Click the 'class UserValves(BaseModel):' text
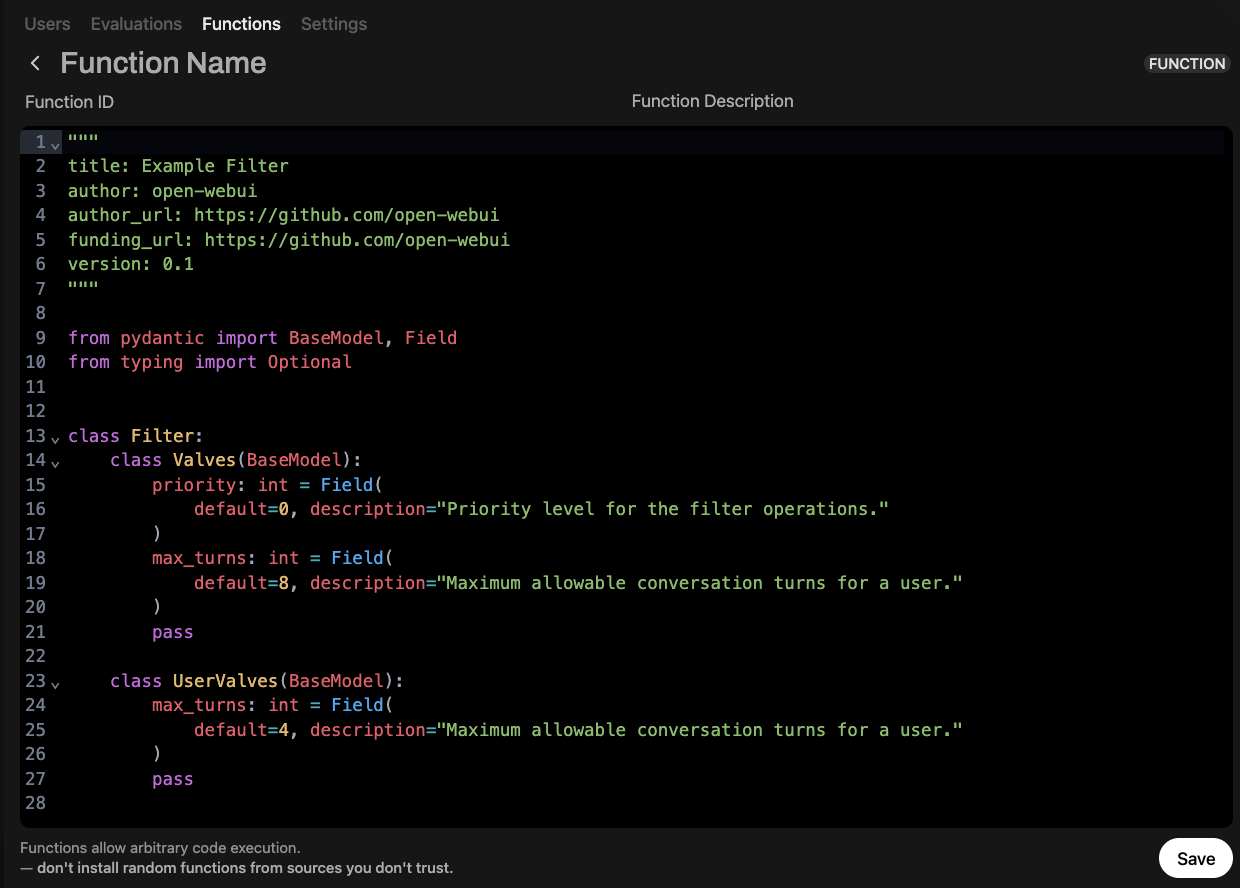Viewport: 1240px width, 888px height. (256, 681)
